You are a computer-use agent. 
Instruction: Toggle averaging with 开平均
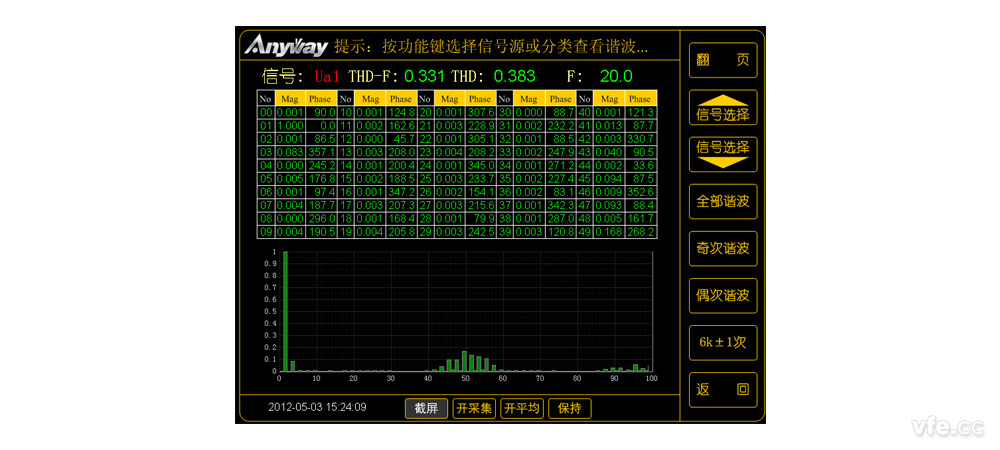coord(521,408)
